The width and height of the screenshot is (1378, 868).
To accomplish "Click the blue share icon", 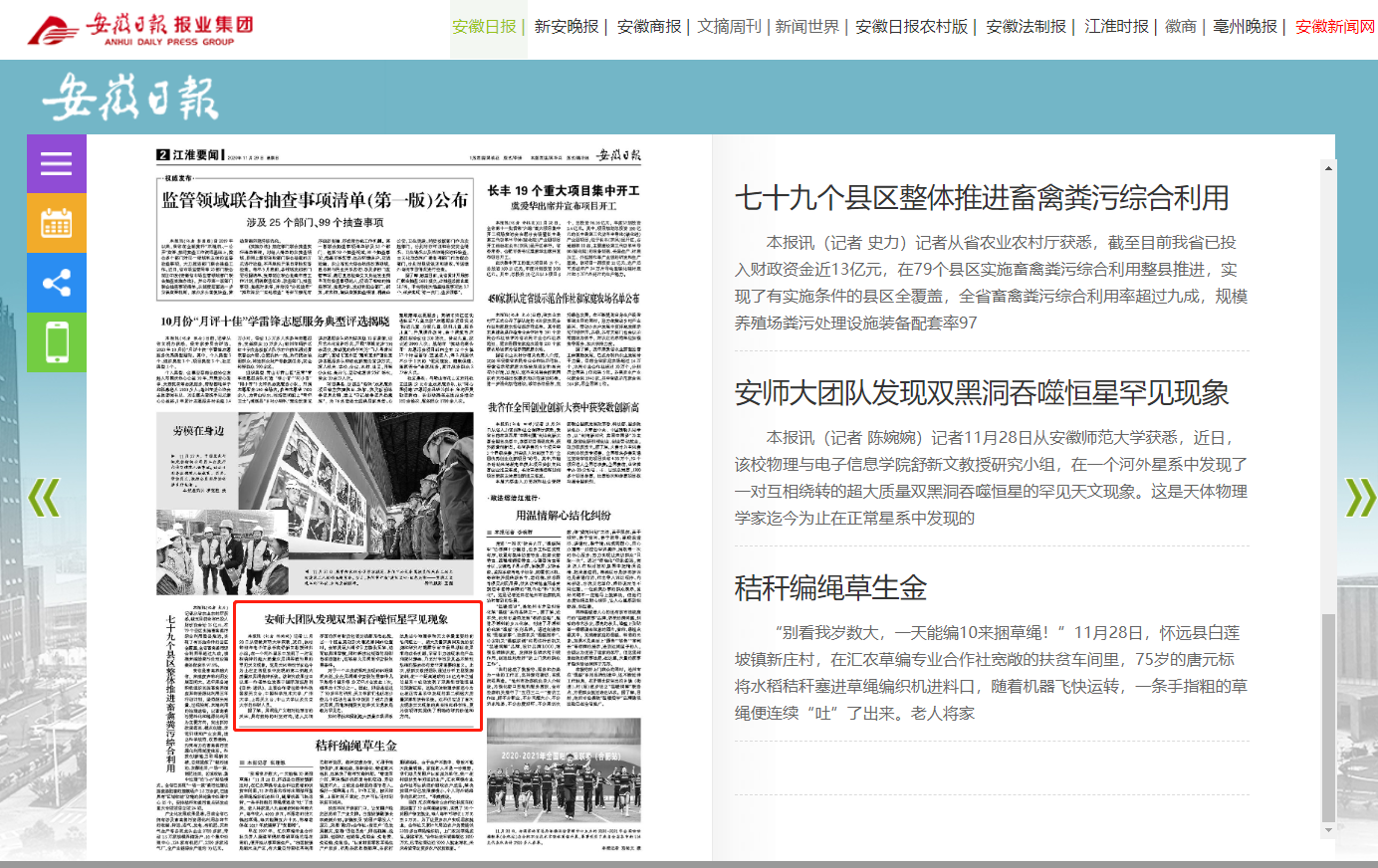I will 57,283.
